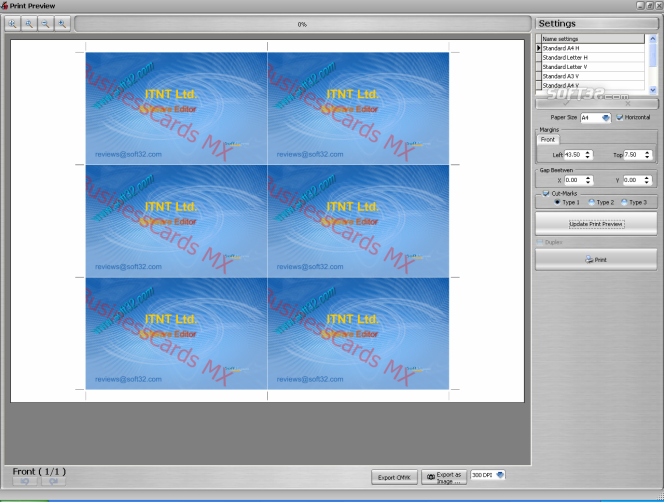Click the Settings panel header

pyautogui.click(x=596, y=23)
